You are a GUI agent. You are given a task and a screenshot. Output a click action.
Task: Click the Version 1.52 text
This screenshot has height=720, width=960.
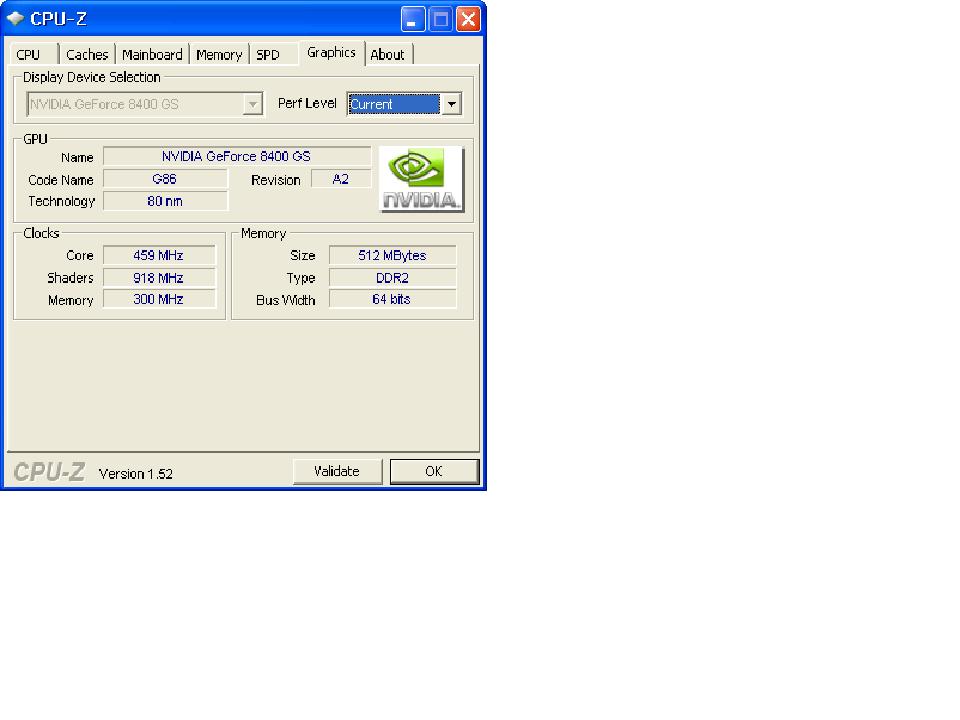[x=136, y=474]
